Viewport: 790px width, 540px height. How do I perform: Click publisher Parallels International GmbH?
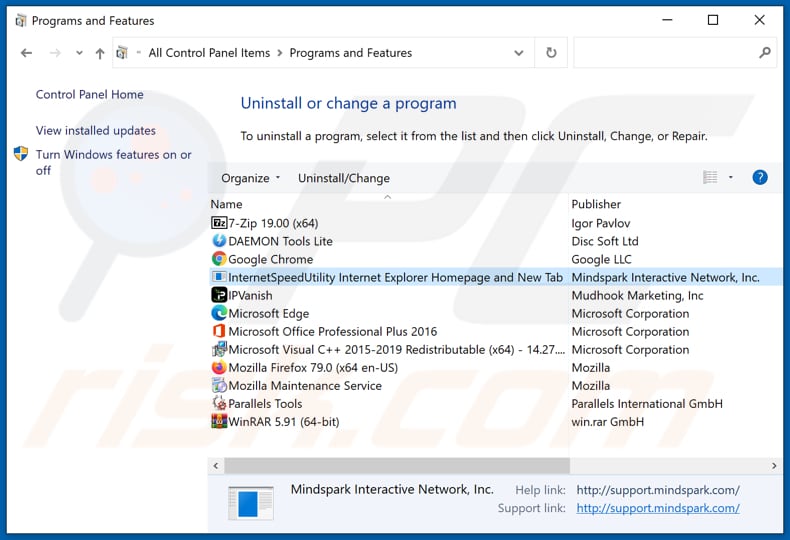coord(647,403)
